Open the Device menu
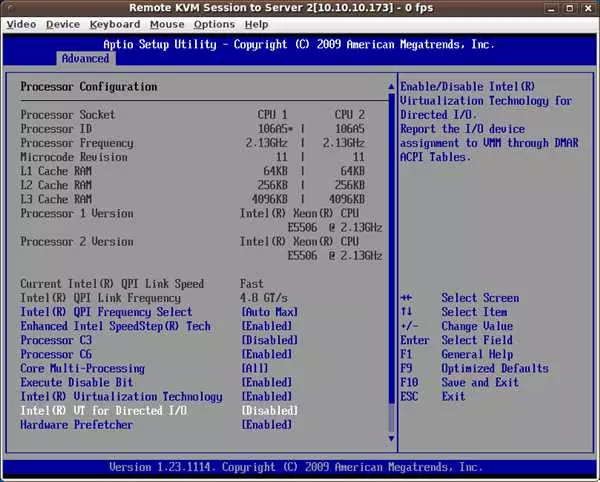The image size is (600, 482). (63, 24)
